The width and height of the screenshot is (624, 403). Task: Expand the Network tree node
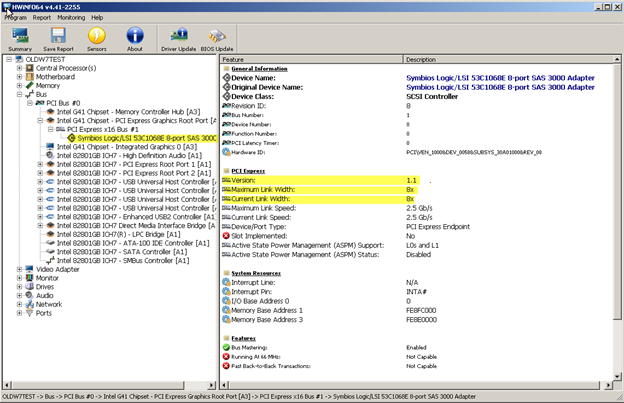pyautogui.click(x=17, y=304)
